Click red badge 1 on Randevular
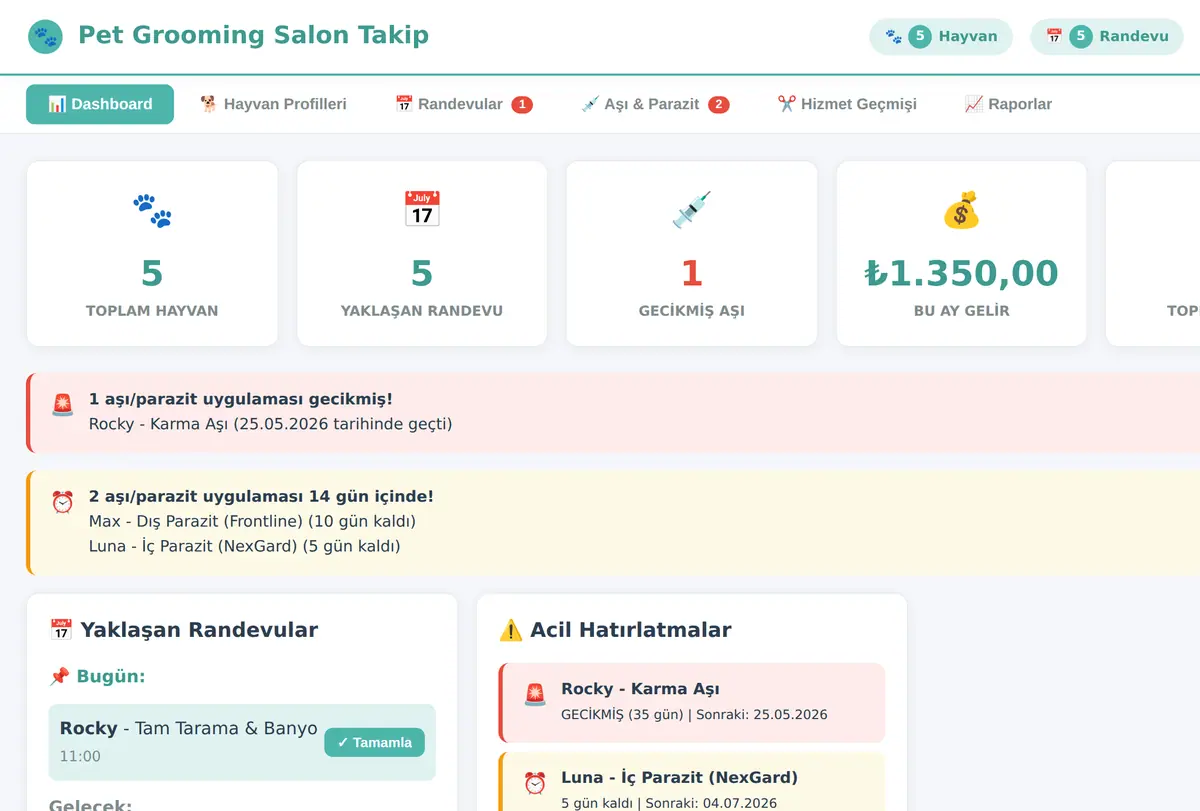Screen dimensions: 1200x811 coord(522,104)
